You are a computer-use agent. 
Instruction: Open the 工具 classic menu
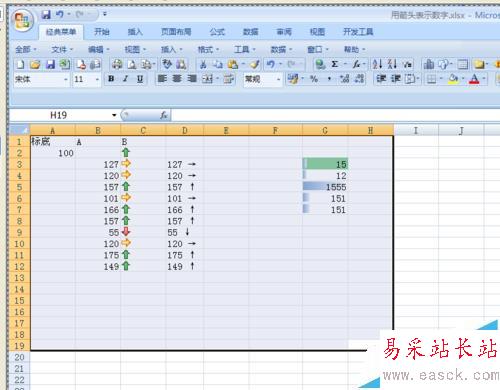244,50
